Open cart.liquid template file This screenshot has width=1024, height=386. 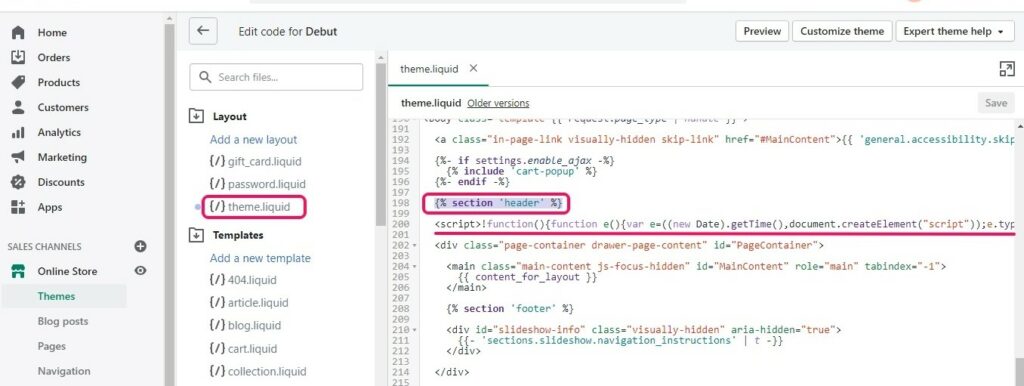pyautogui.click(x=243, y=349)
